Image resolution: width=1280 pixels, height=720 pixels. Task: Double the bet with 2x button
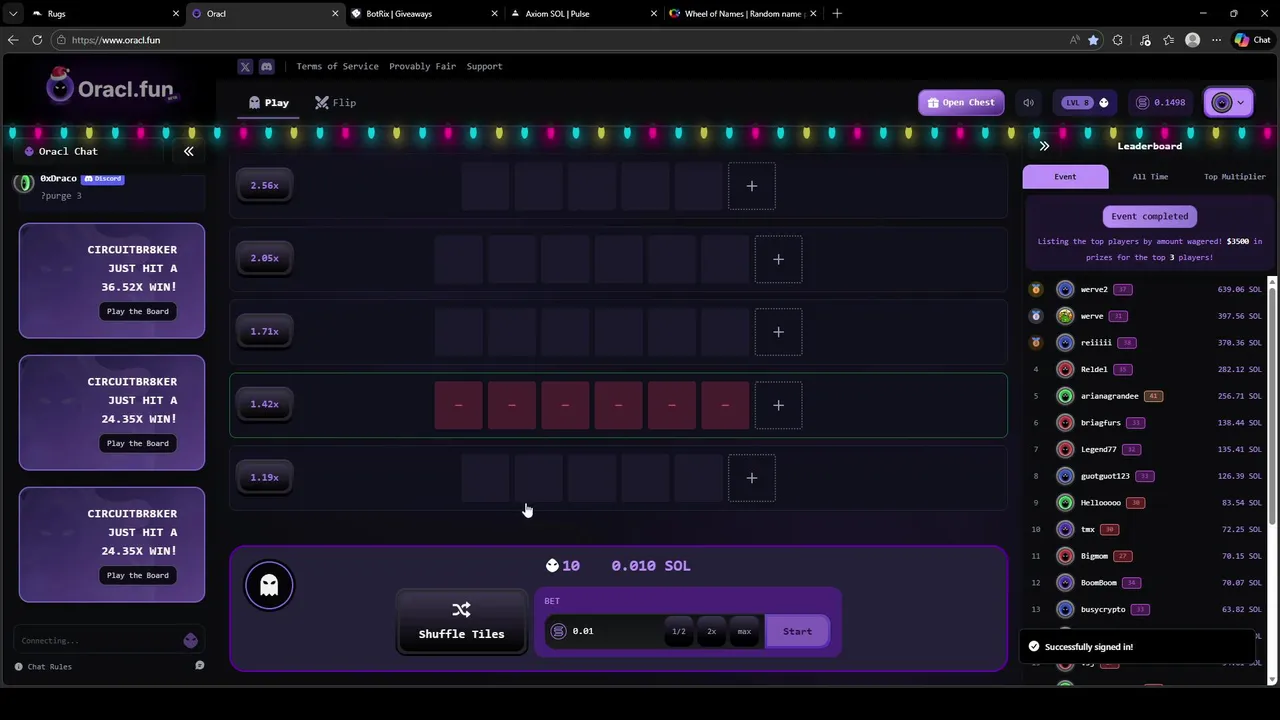(x=711, y=632)
